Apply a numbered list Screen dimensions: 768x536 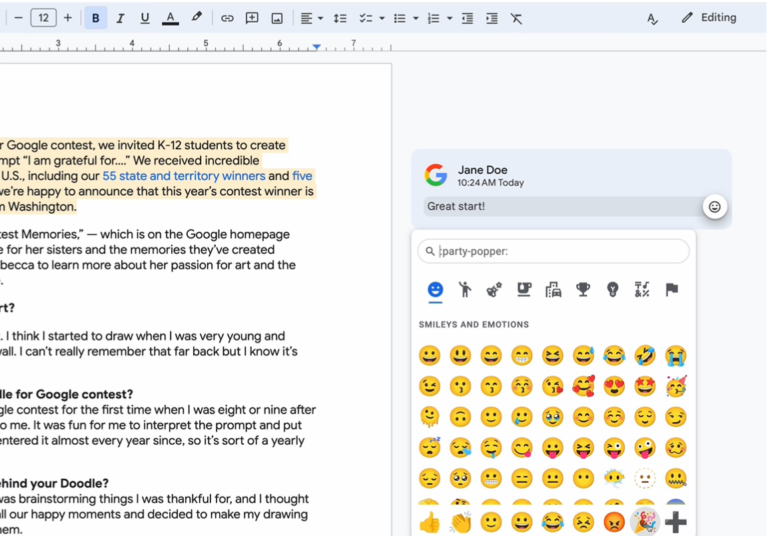tap(433, 18)
